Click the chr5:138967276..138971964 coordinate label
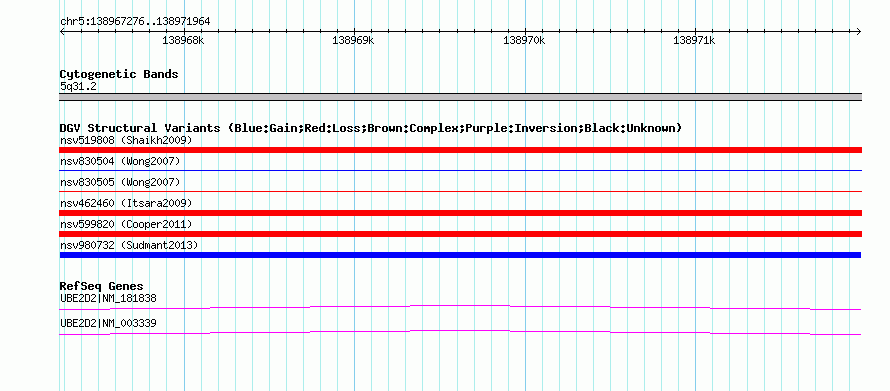The image size is (890, 391). click(135, 22)
